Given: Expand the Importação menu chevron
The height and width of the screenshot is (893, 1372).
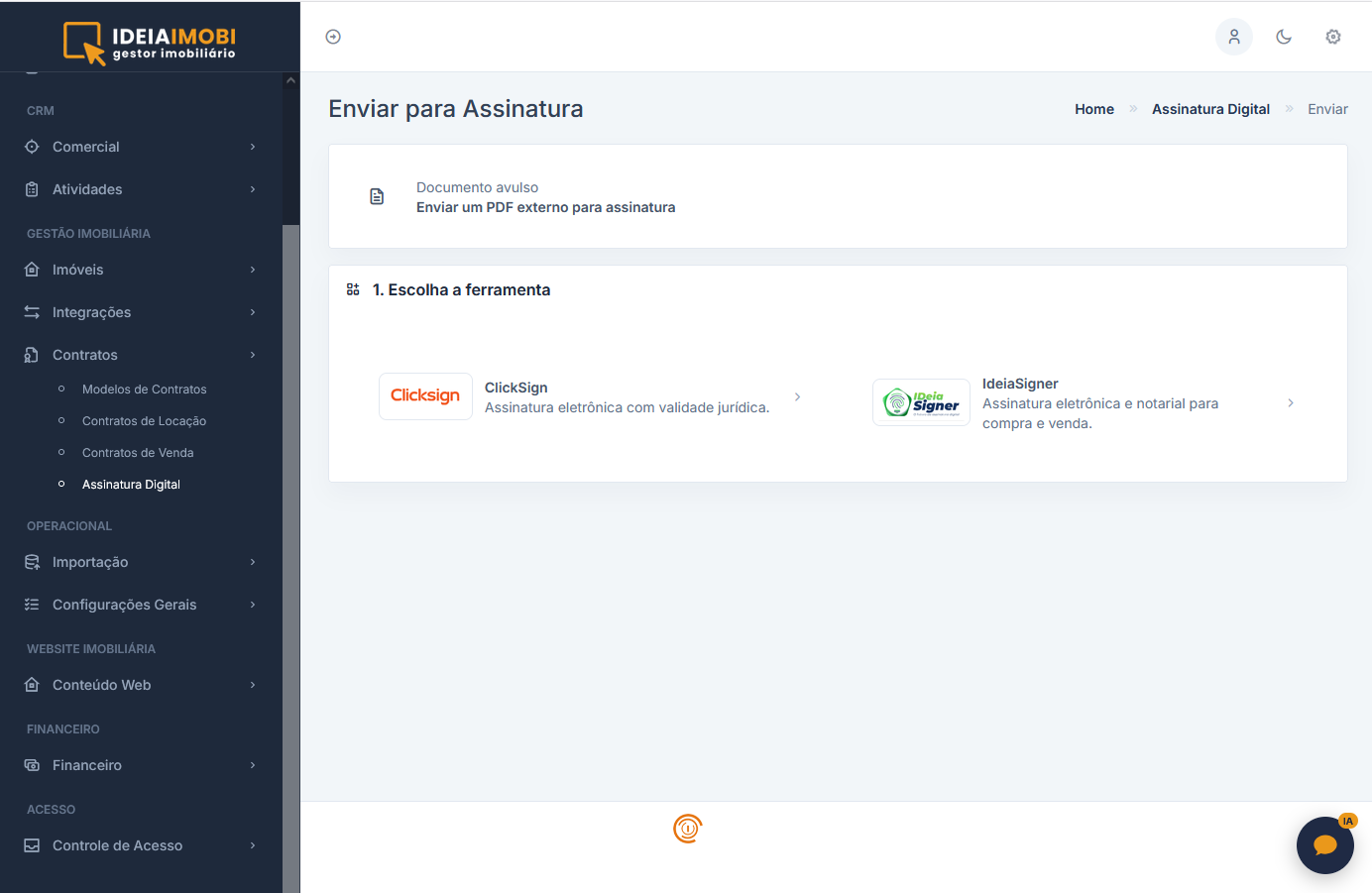Looking at the screenshot, I should click(x=253, y=562).
